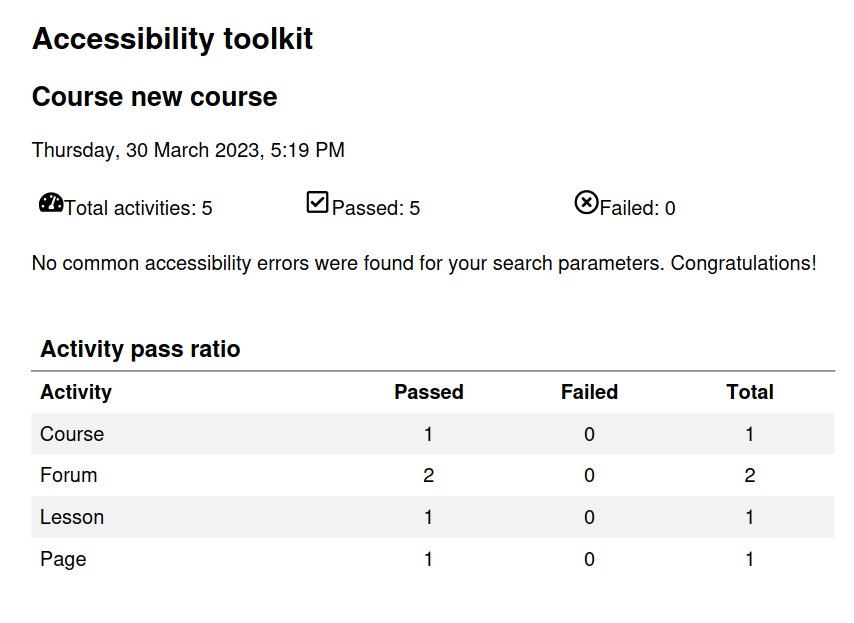Viewport: 854px width, 623px height.
Task: Click the Passed column header in table
Action: 429,392
